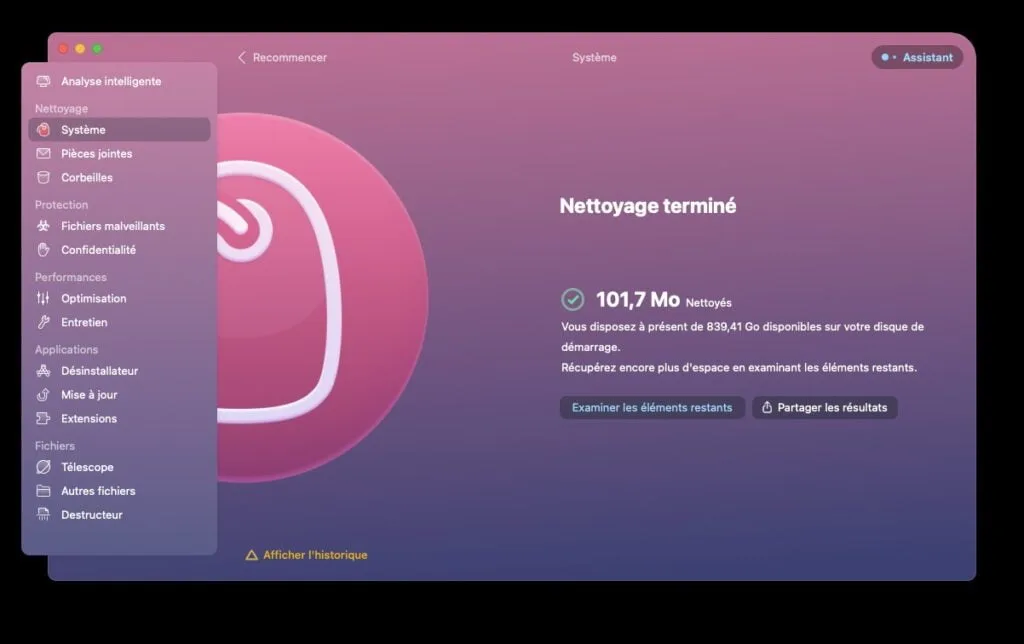Open the Assistant panel
1024x644 pixels.
point(916,57)
